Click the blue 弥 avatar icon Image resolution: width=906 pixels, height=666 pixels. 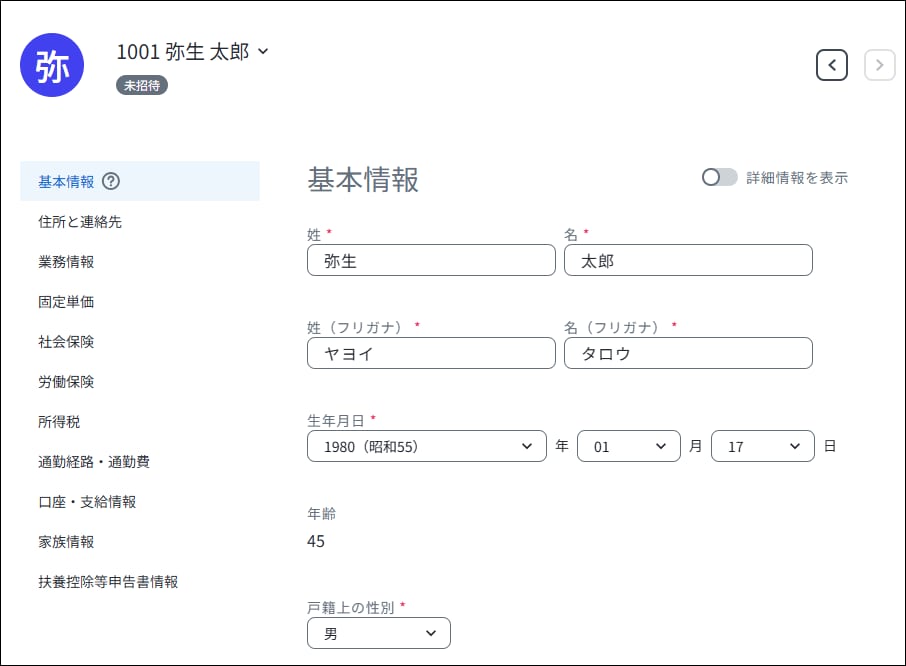coord(52,65)
